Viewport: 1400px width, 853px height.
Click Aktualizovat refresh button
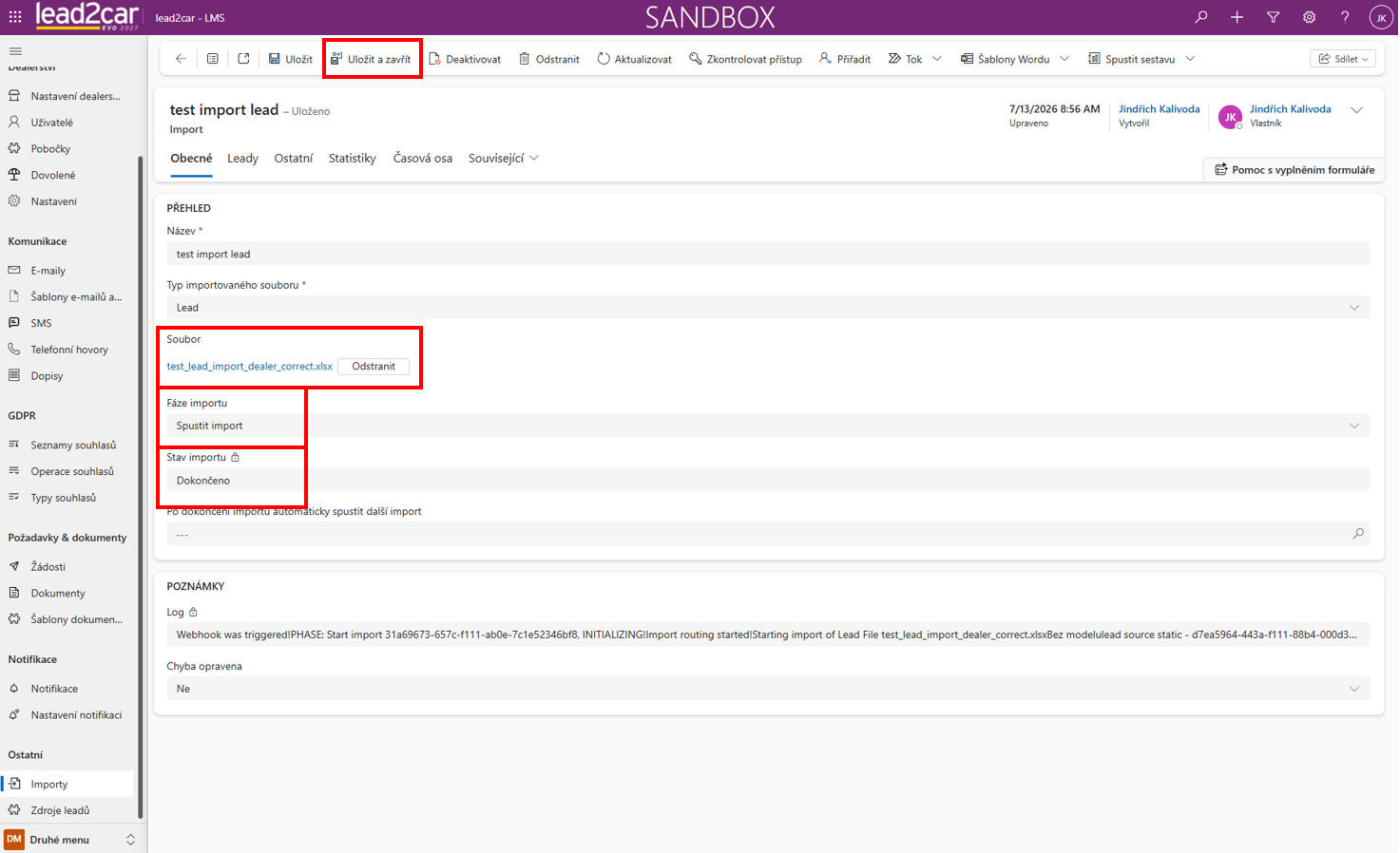click(x=634, y=59)
